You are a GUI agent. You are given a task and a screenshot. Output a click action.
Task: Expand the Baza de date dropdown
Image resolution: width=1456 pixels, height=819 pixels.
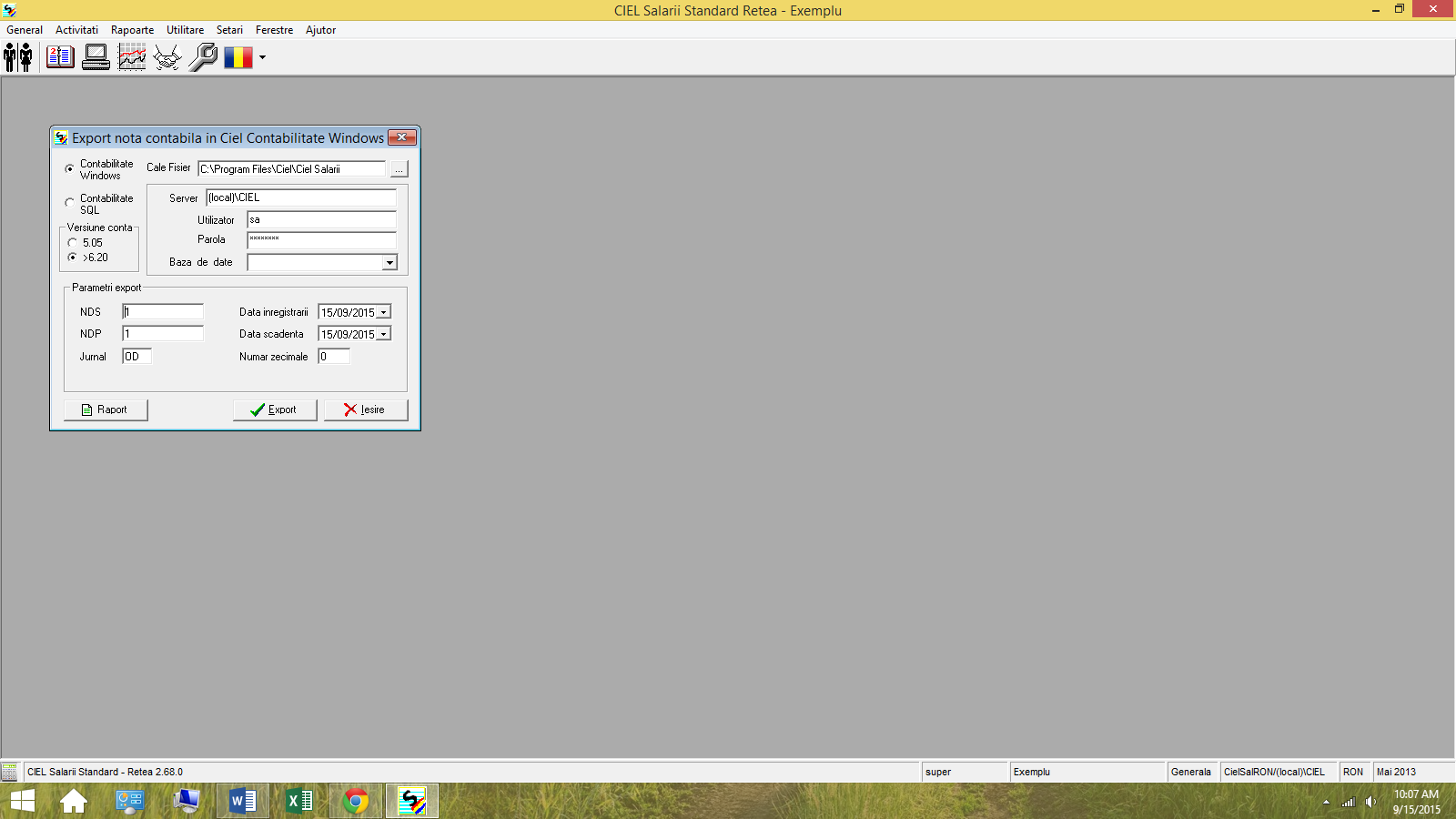(x=389, y=263)
